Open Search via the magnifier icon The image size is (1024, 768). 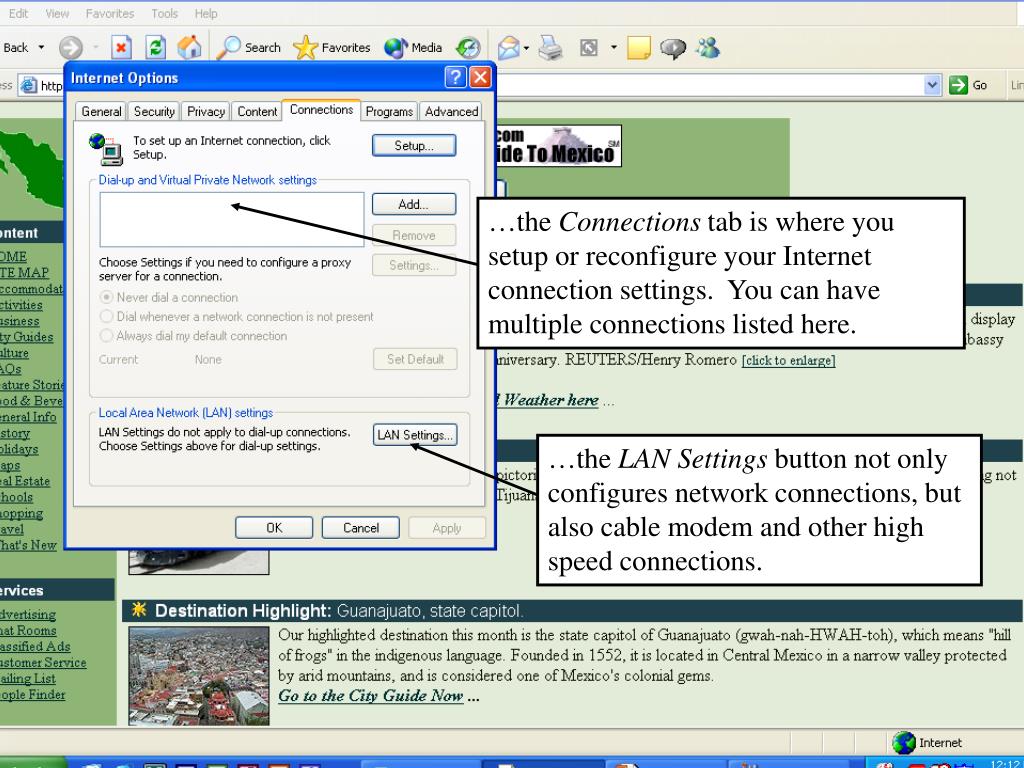pos(229,48)
